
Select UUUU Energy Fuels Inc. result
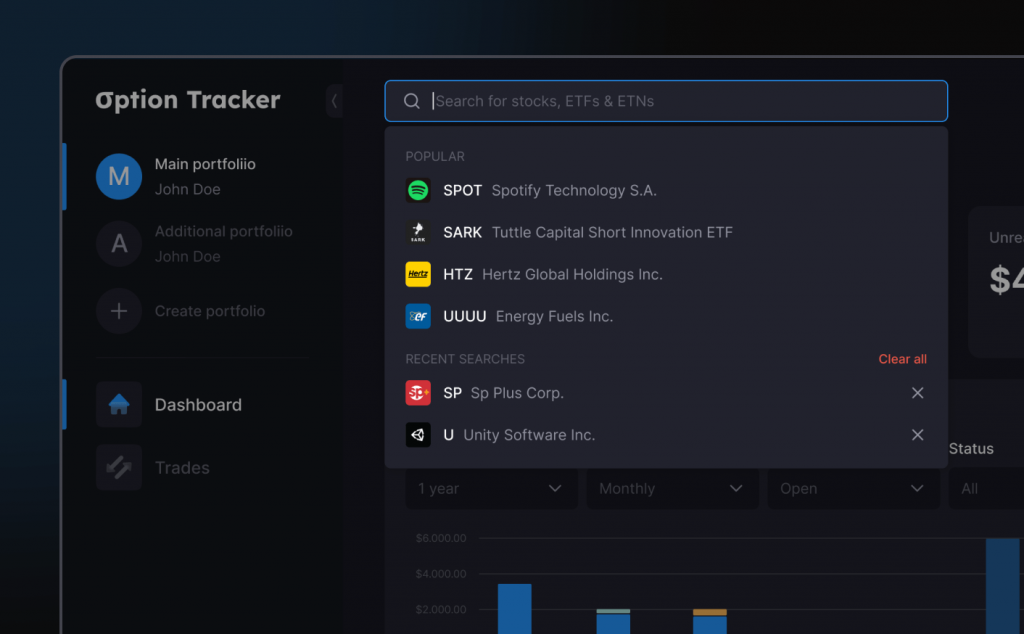point(666,316)
